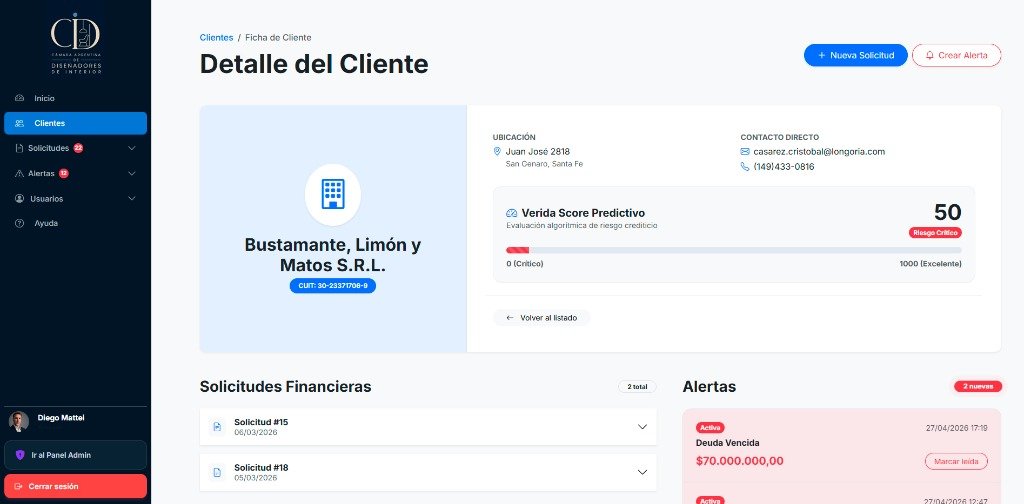The image size is (1024, 504).
Task: Click the $70.000.000,00 debt amount
Action: [x=740, y=462]
